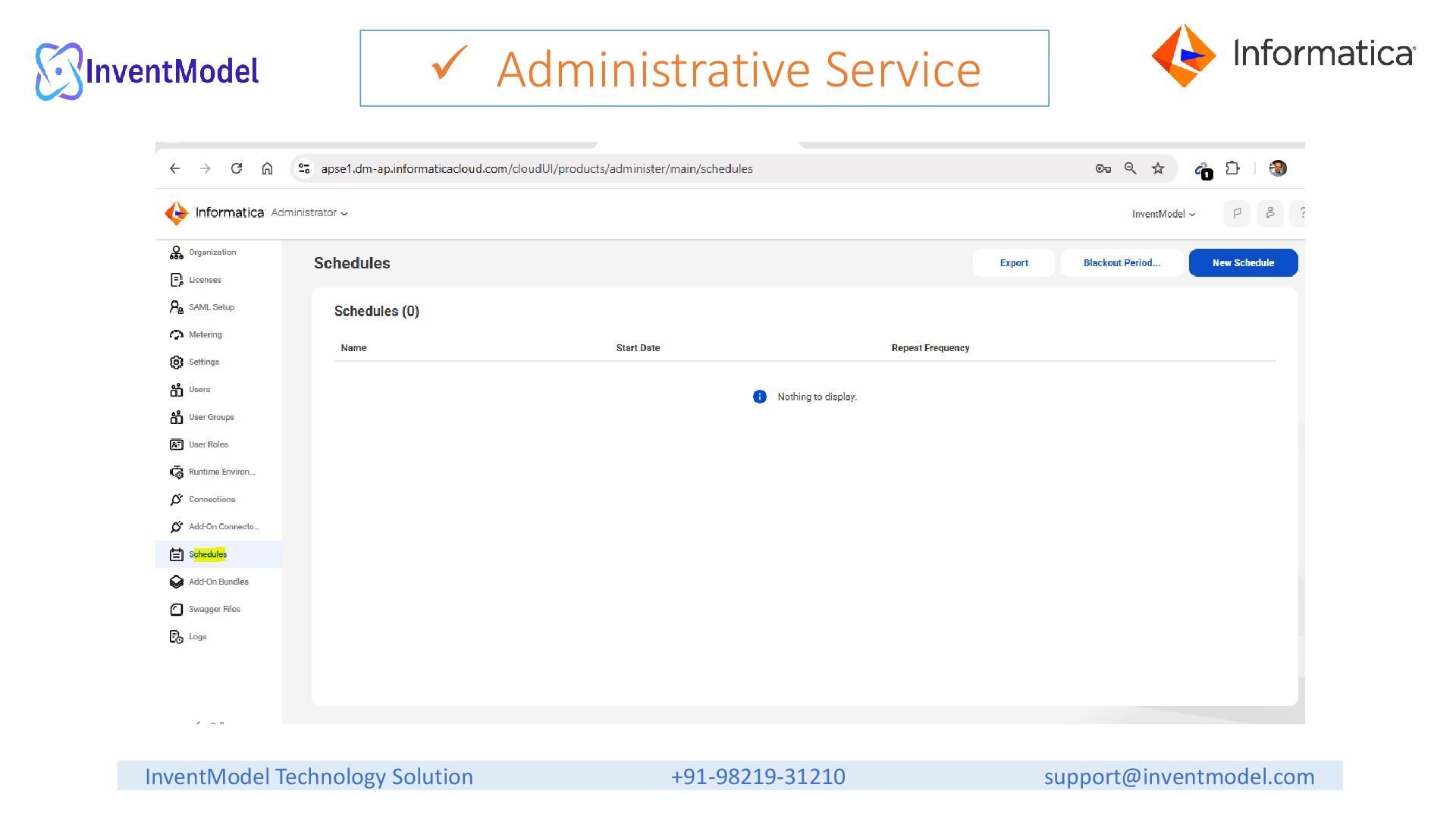Click the Start Date column header
Image resolution: width=1456 pixels, height=819 pixels.
coord(638,348)
